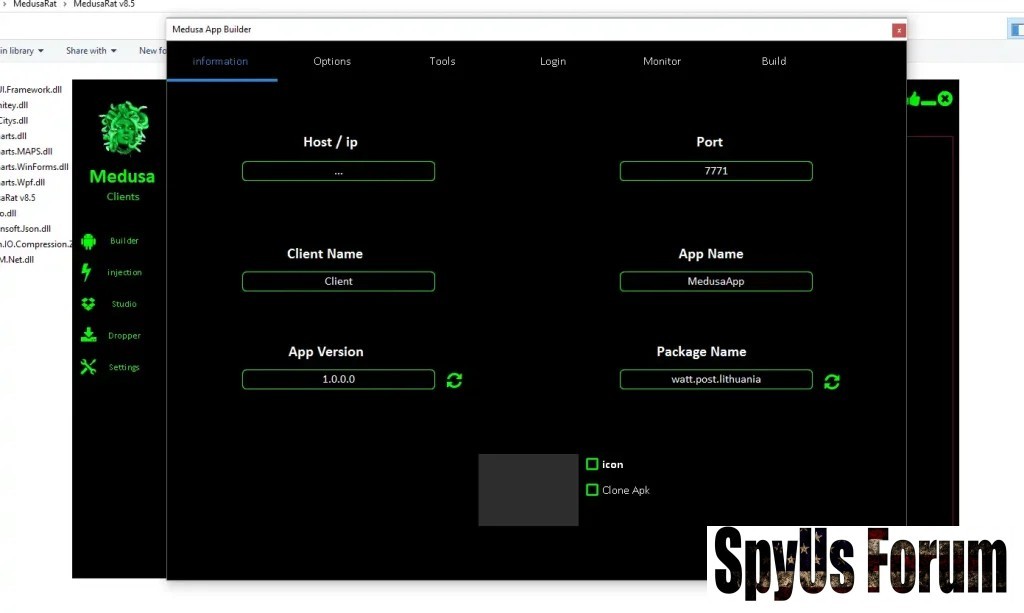Click the Android Builder icon in sidebar
1024x613 pixels.
click(88, 241)
